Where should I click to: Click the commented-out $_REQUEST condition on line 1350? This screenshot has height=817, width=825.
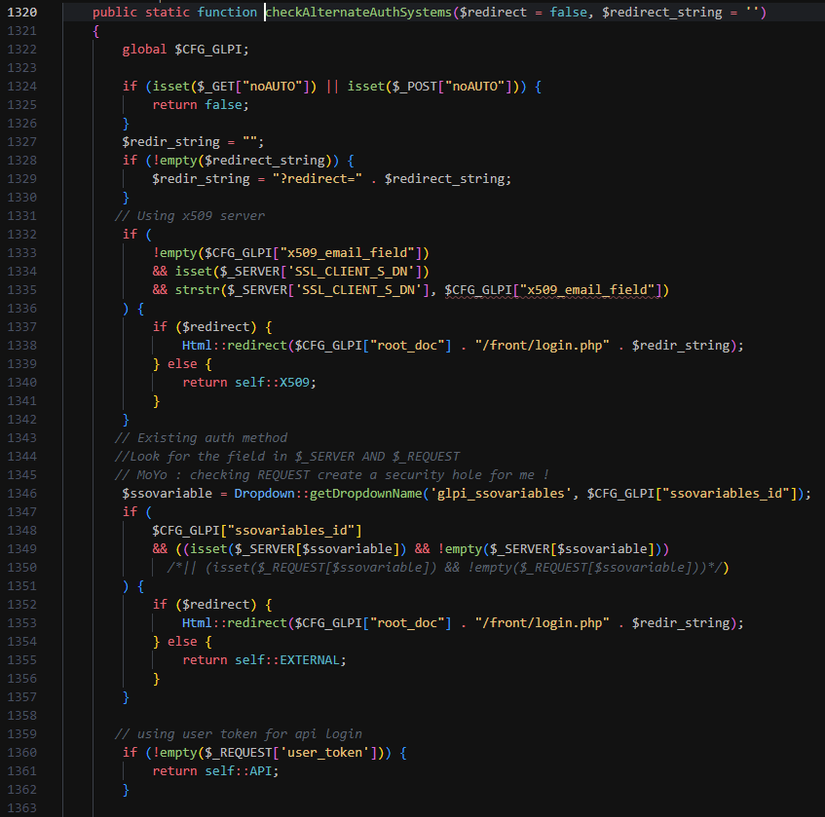[x=445, y=567]
